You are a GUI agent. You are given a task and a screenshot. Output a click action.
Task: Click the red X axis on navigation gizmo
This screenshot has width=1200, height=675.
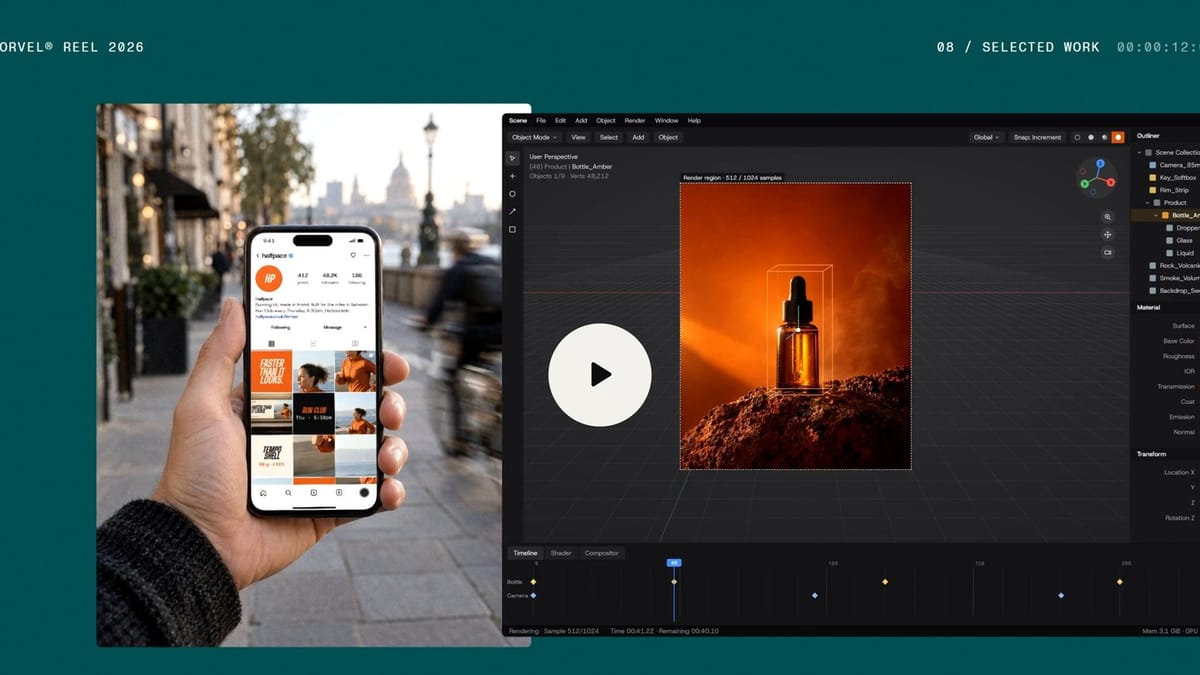pos(1111,182)
